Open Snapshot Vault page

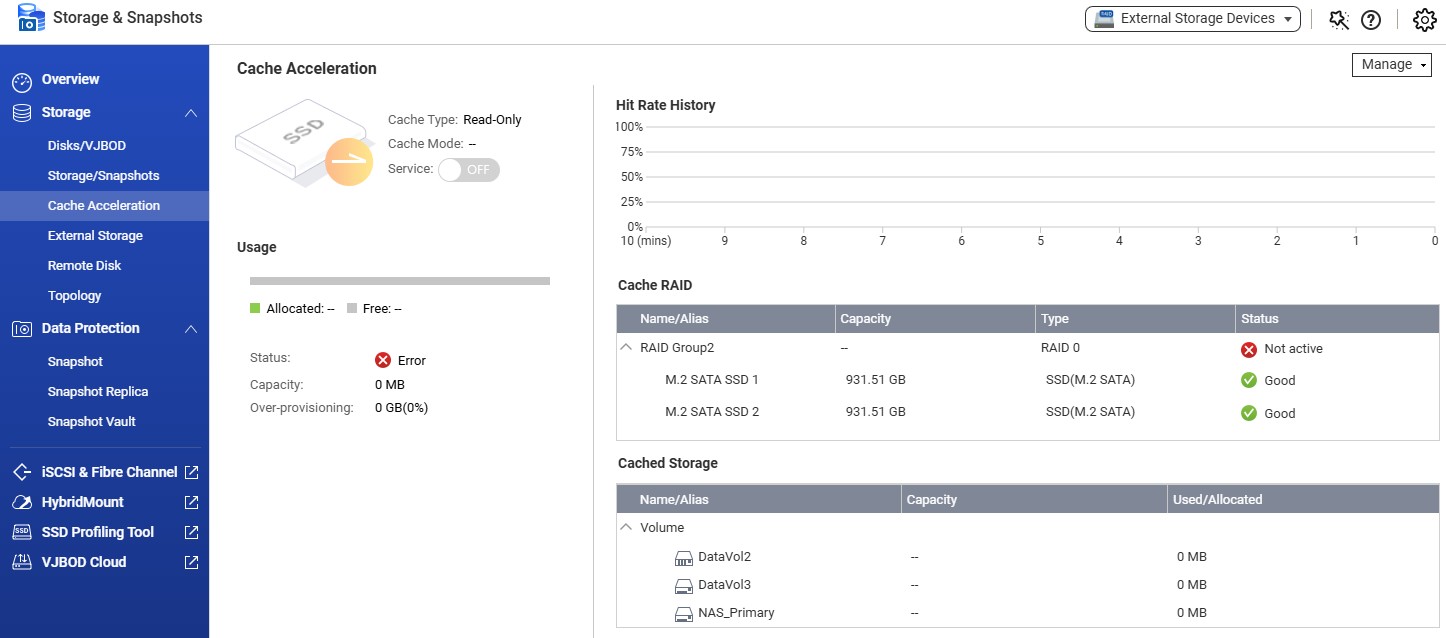pos(92,422)
